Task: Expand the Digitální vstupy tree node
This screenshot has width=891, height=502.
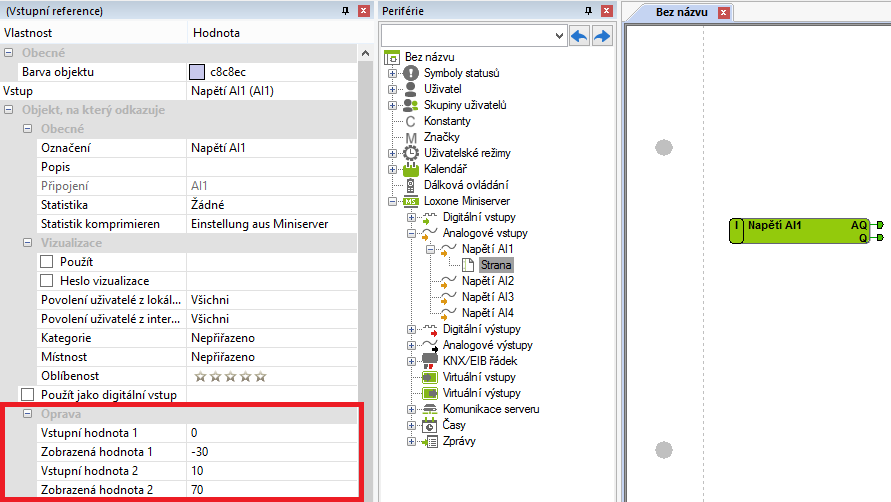Action: click(x=411, y=217)
